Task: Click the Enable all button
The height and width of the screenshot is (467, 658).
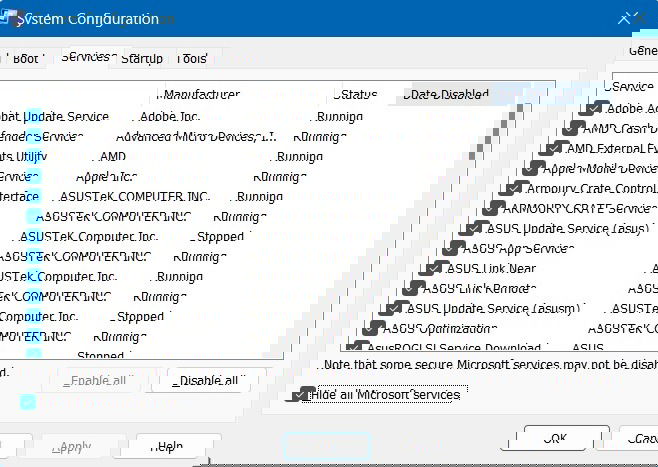Action: click(98, 381)
